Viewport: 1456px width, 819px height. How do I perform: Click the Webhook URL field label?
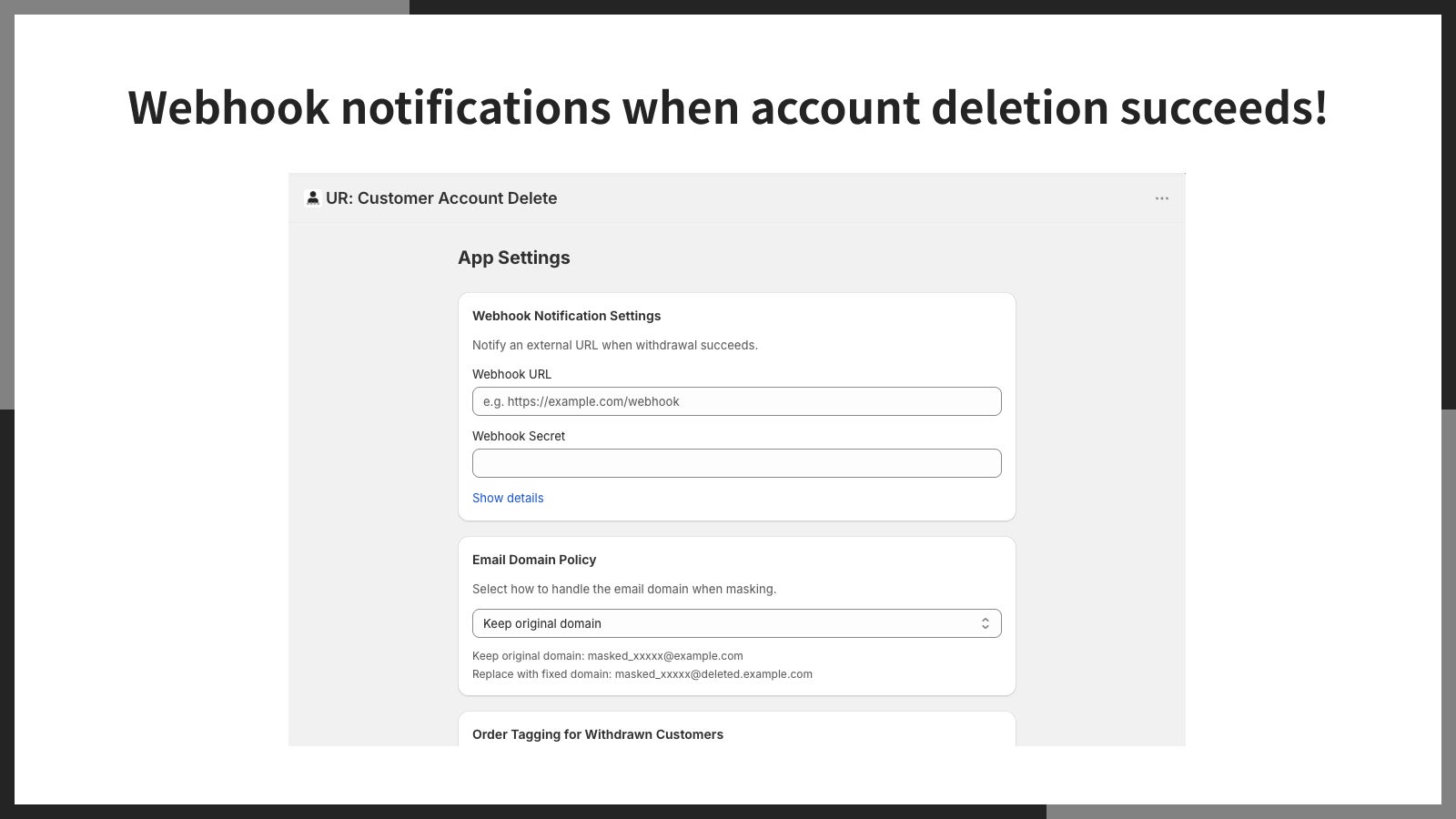[x=511, y=374]
